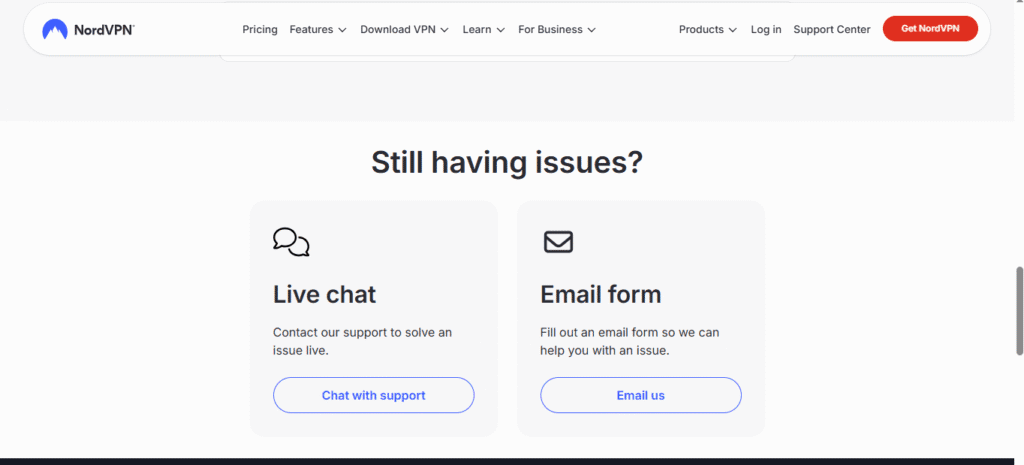Go to the Pricing page
Viewport: 1024px width, 465px height.
260,29
